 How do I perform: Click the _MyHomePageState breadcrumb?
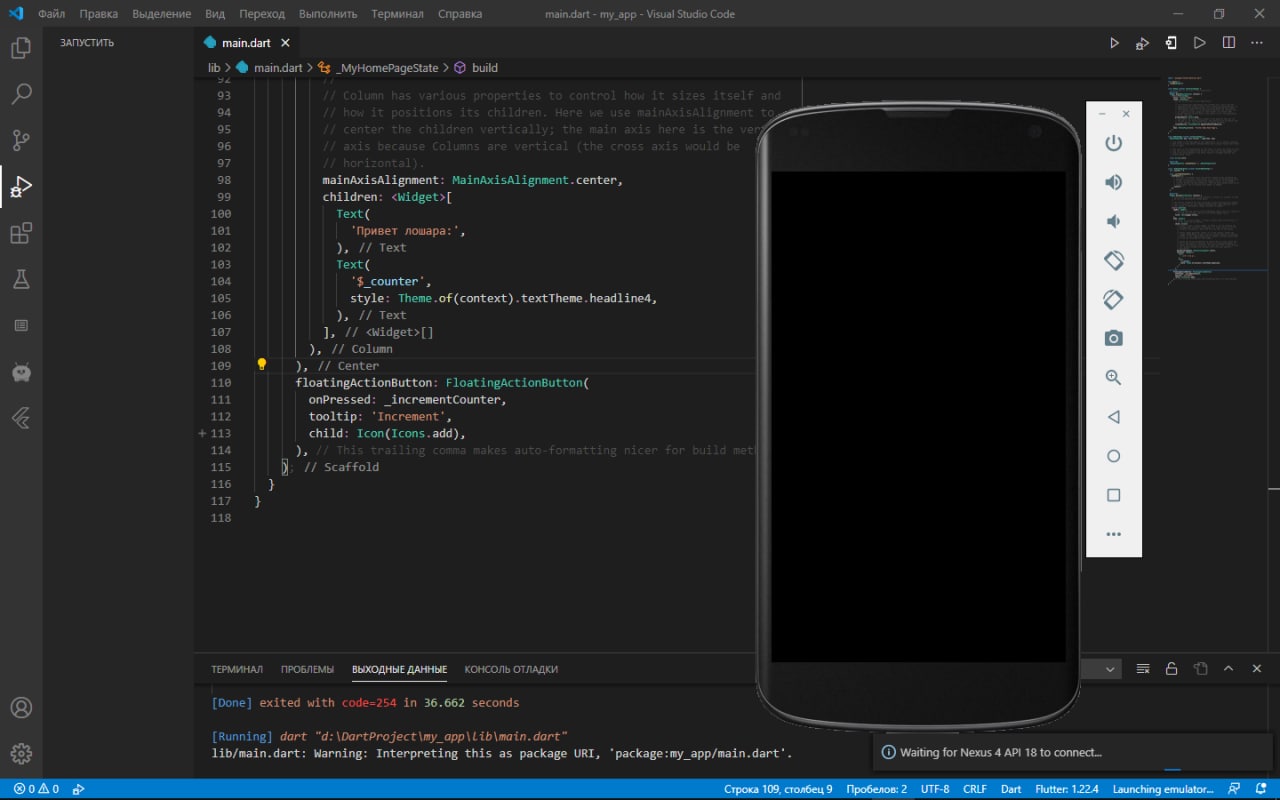387,68
